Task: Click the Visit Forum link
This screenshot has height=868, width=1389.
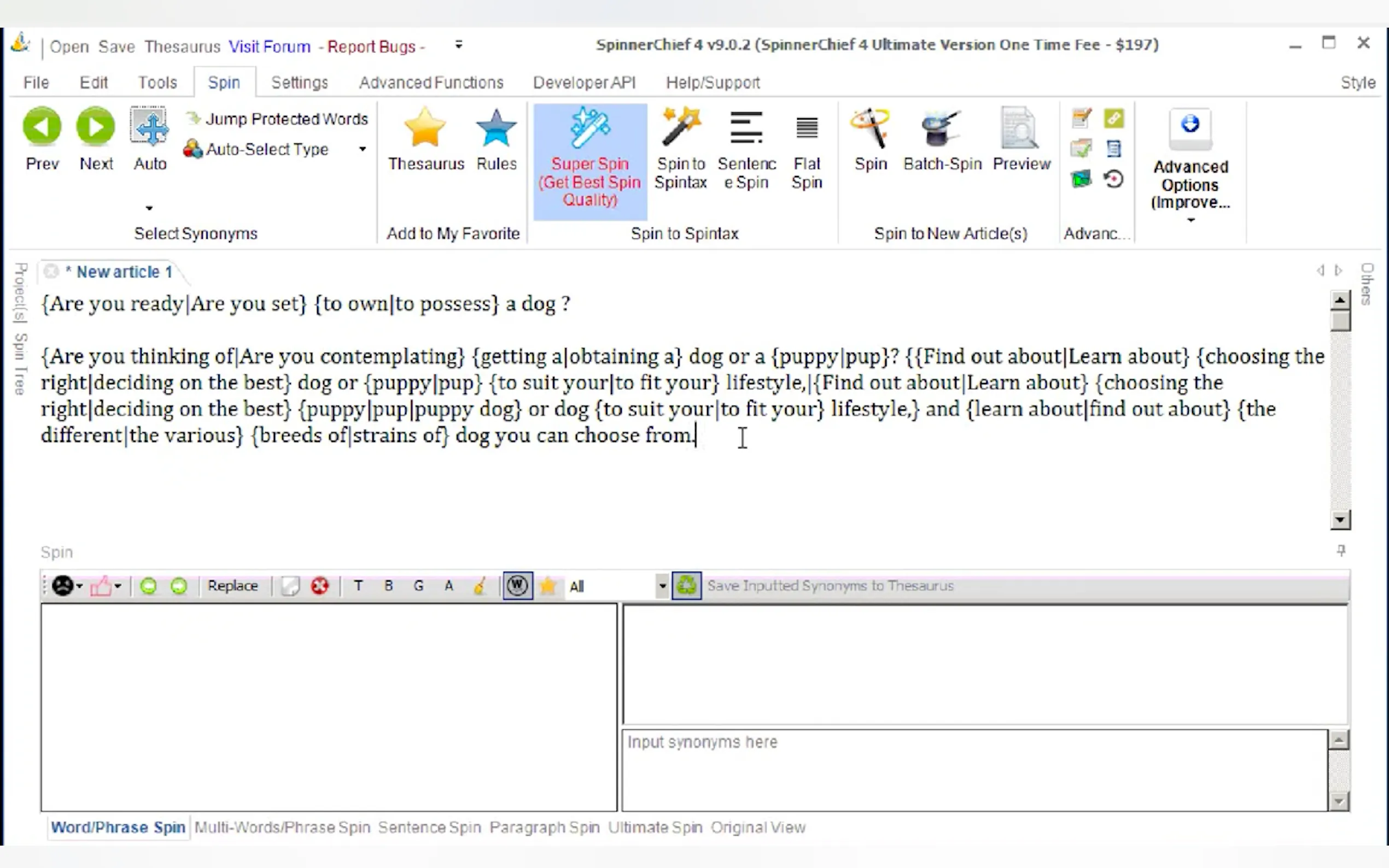Action: click(269, 46)
